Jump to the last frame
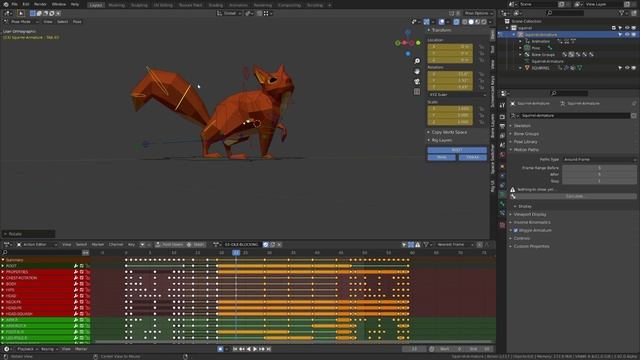Screen dimensions: 640x360 pyautogui.click(x=269, y=349)
